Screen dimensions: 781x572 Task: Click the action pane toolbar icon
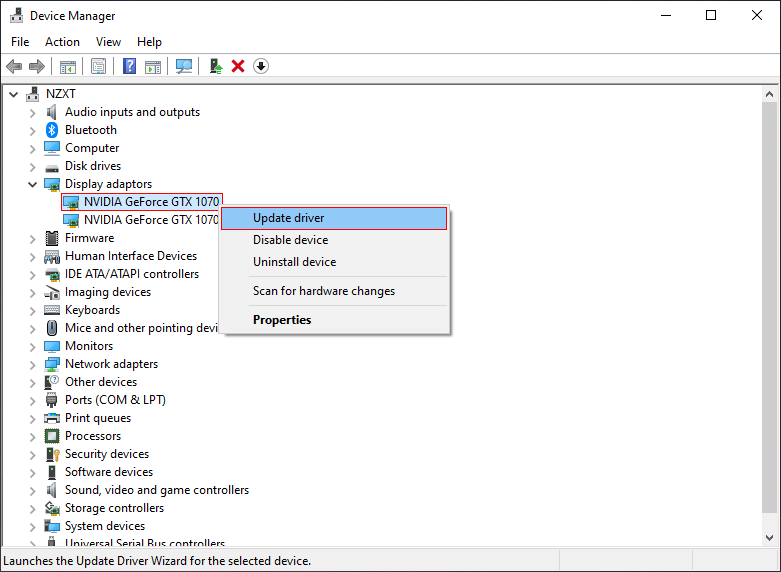click(153, 66)
